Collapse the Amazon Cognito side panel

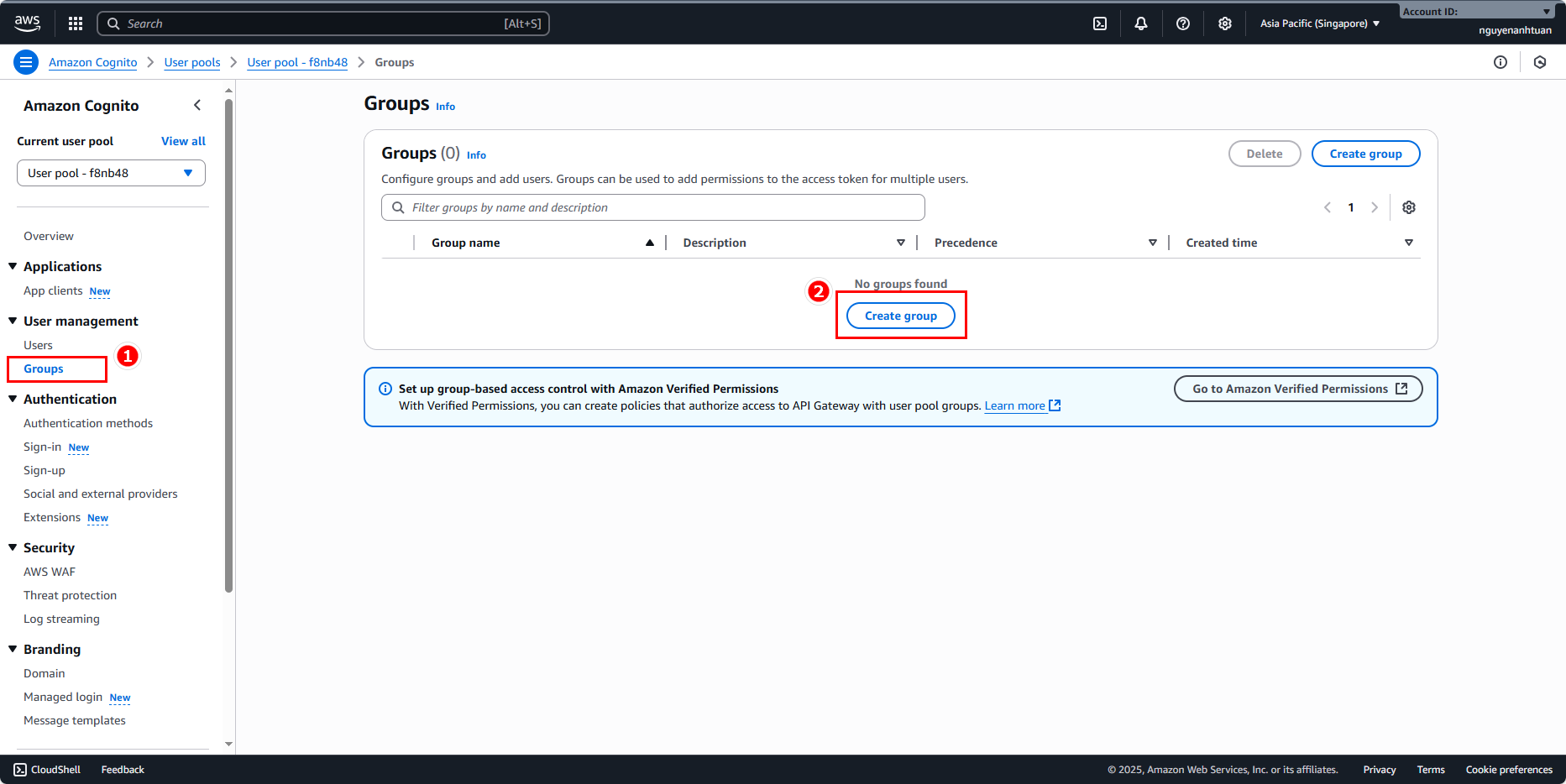coord(197,105)
